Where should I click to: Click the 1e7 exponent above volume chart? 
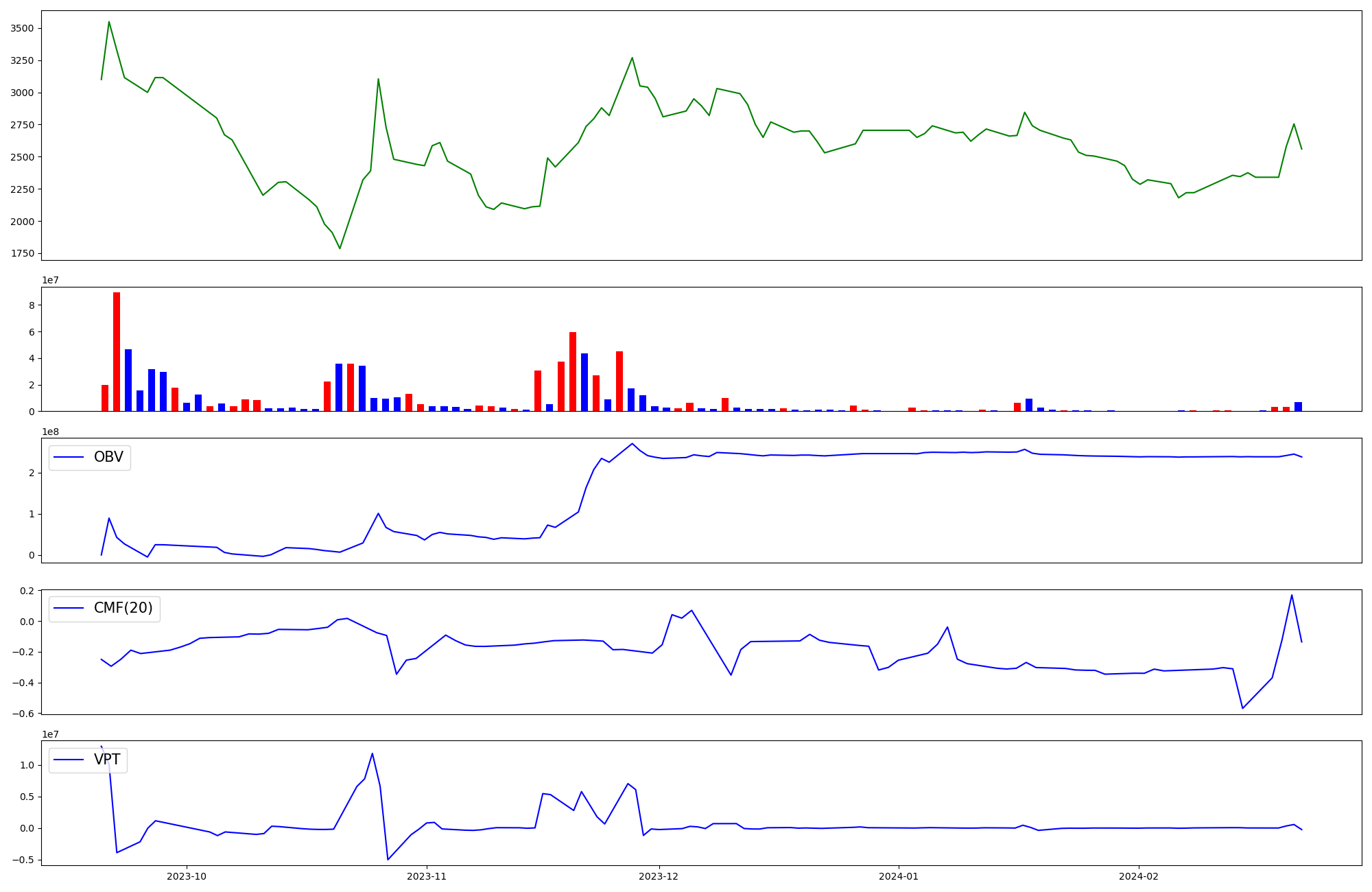51,281
